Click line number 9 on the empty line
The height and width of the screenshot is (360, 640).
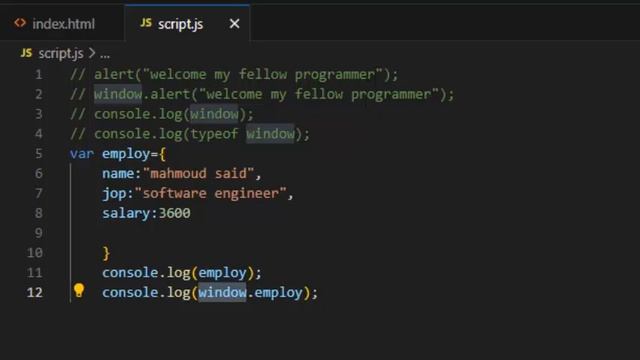tap(38, 233)
